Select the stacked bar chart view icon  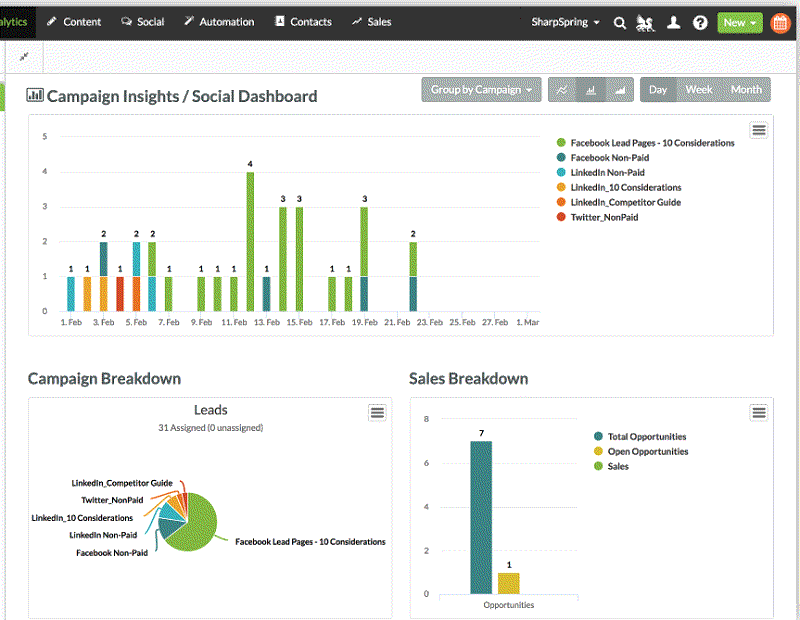(x=620, y=90)
